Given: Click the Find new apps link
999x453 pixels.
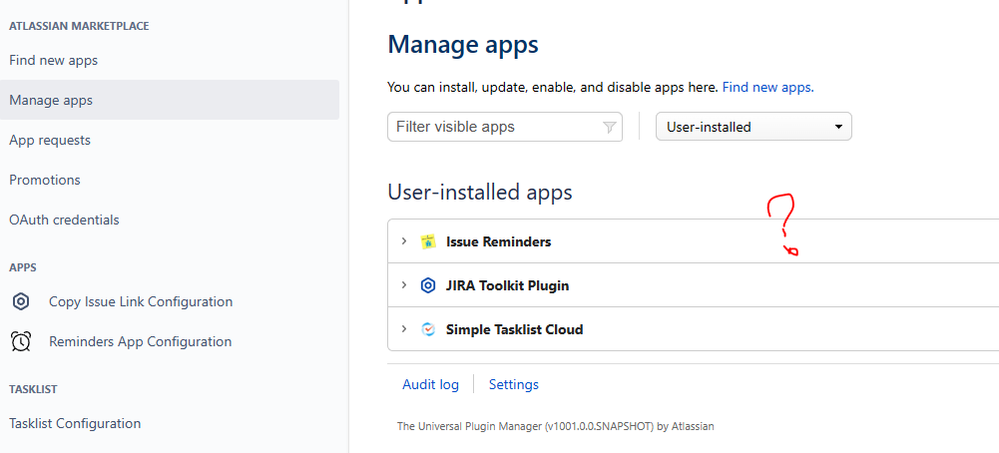Looking at the screenshot, I should coord(768,87).
